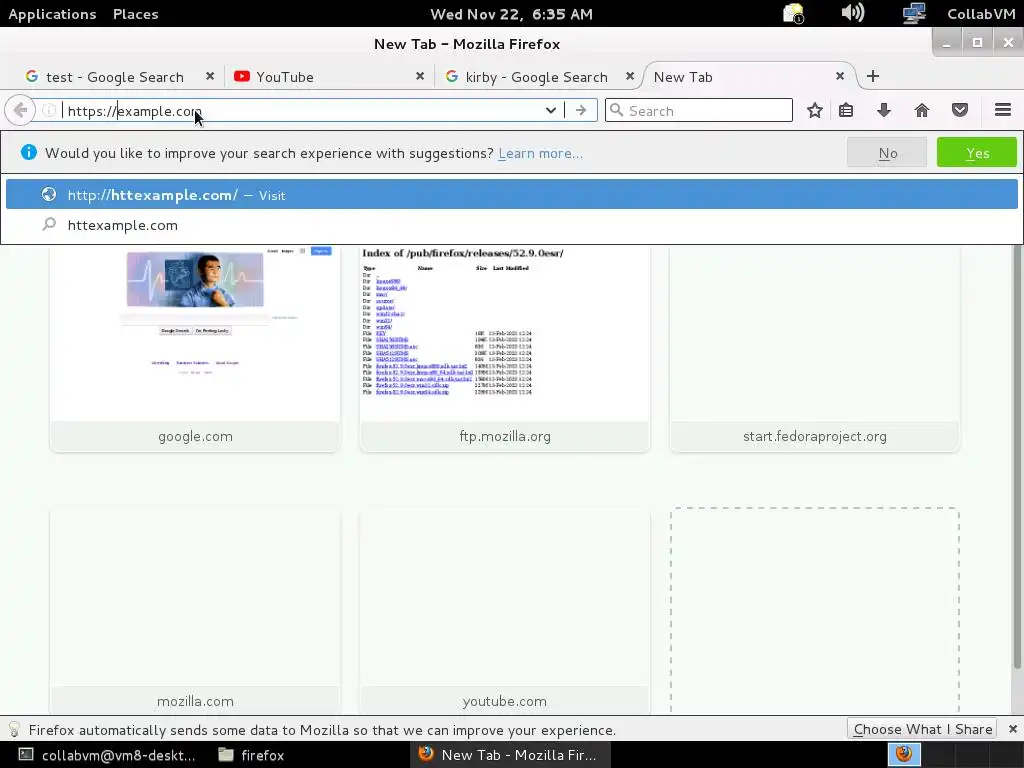
Task: Close the test - Google Search tab
Action: [x=210, y=76]
